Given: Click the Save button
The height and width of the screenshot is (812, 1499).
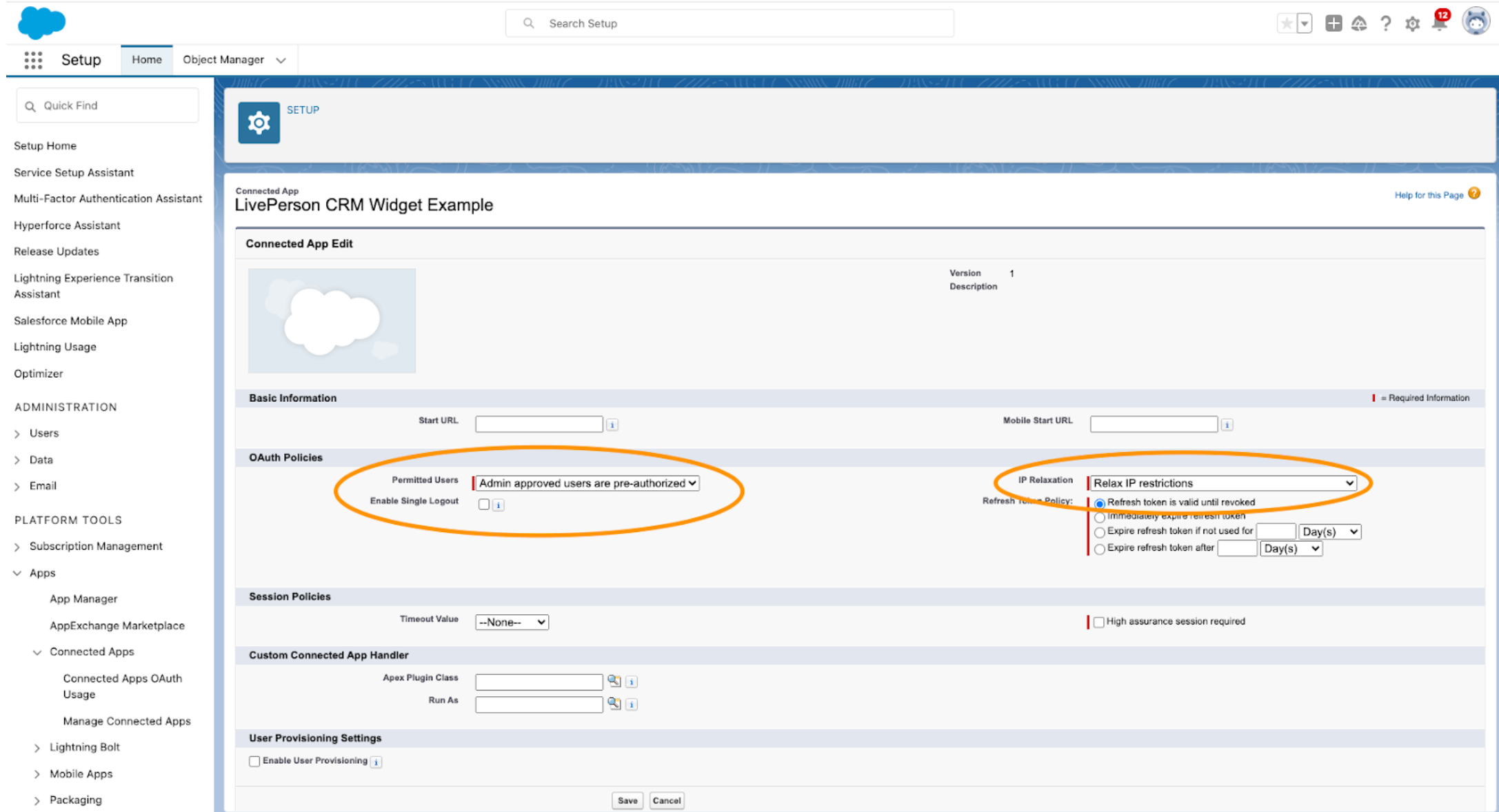Looking at the screenshot, I should pyautogui.click(x=627, y=800).
